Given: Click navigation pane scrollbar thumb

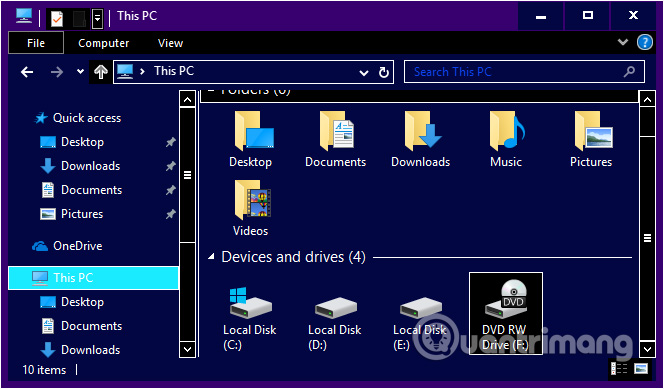Looking at the screenshot, I should tap(187, 175).
